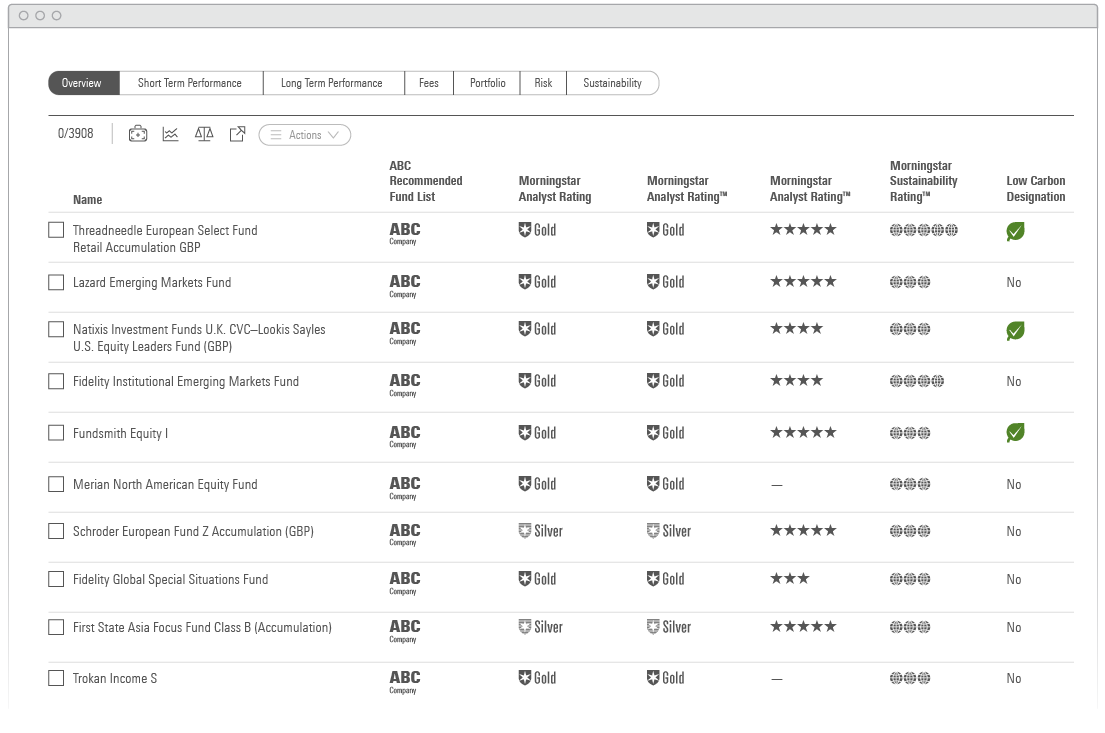
Task: Open Fidelity Global Special Situations Fund
Action: coord(170,580)
